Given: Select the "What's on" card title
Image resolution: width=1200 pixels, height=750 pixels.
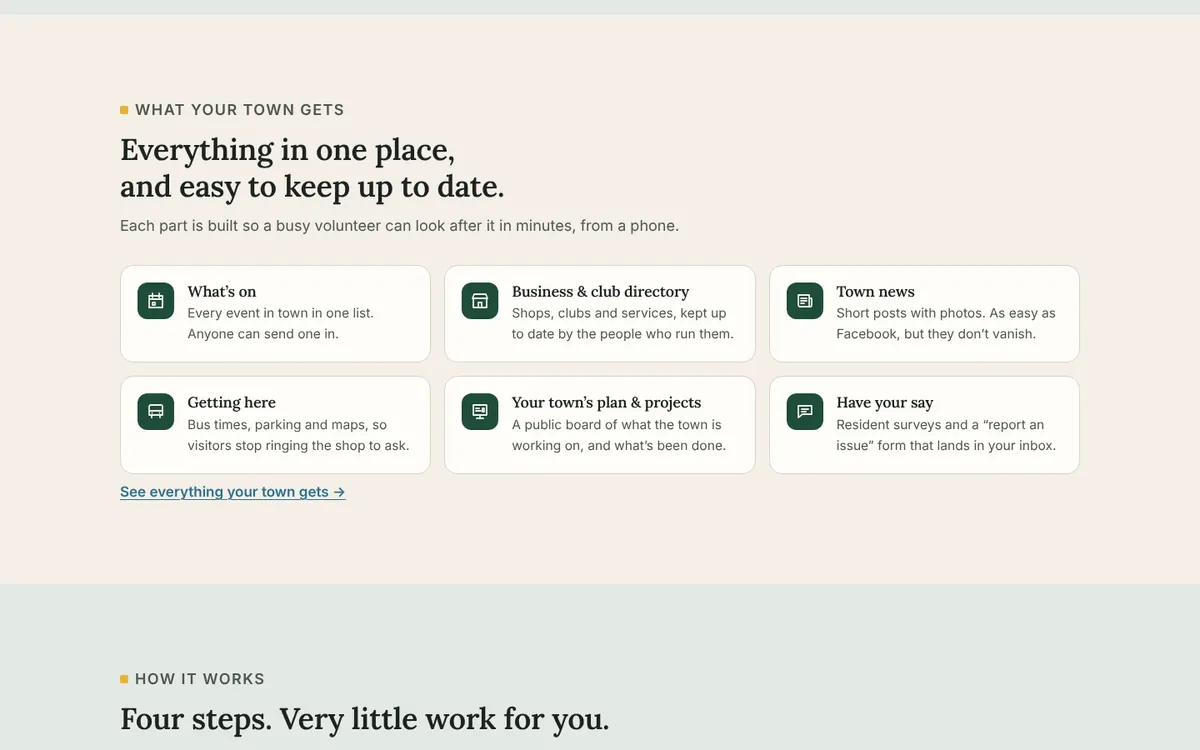Looking at the screenshot, I should coord(222,292).
